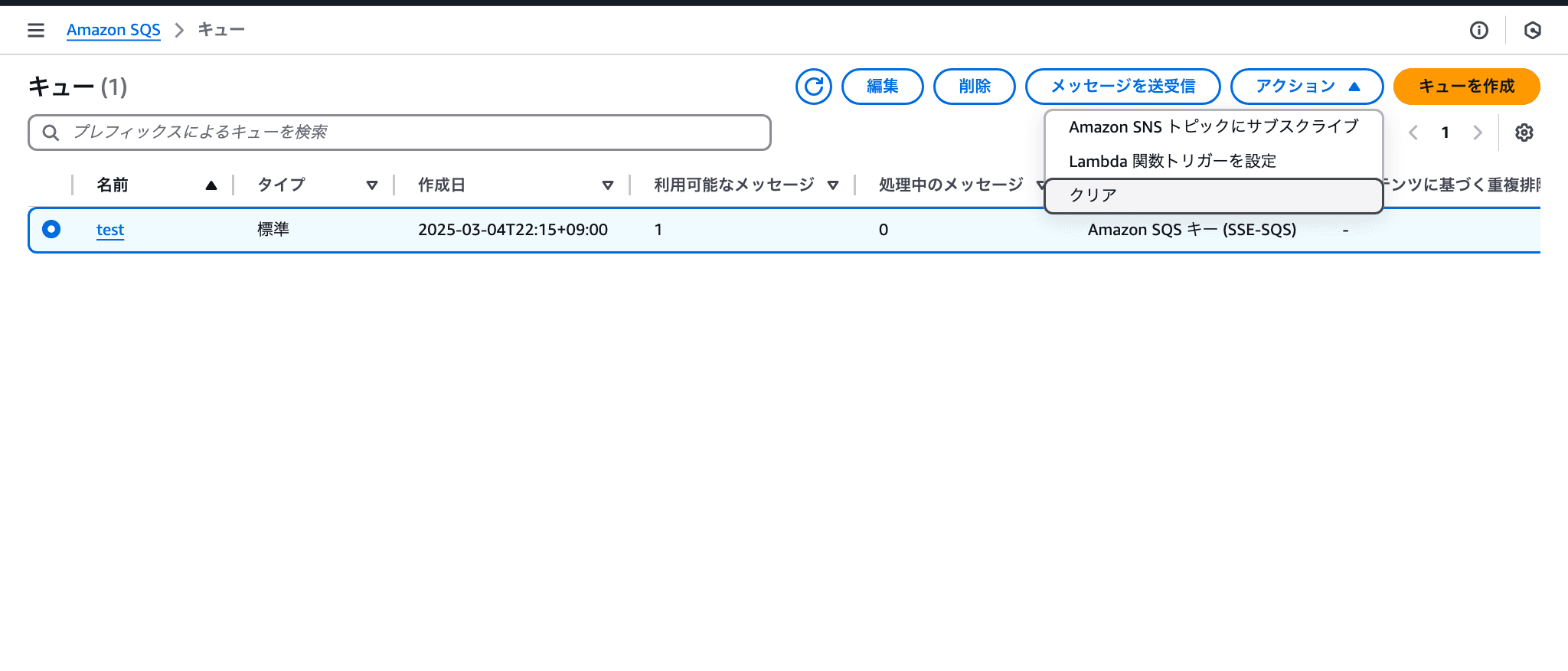Click the Amazon SQS breadcrumb link
Viewport: 1568px width, 671px height.
(113, 30)
